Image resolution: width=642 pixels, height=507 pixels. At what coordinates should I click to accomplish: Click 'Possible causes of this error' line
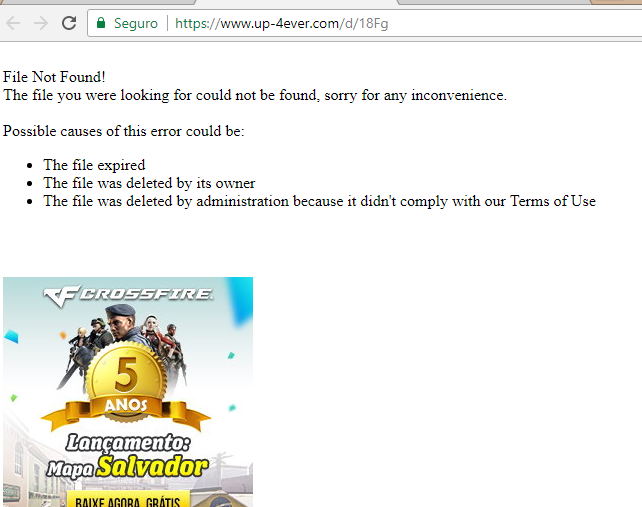tap(123, 131)
